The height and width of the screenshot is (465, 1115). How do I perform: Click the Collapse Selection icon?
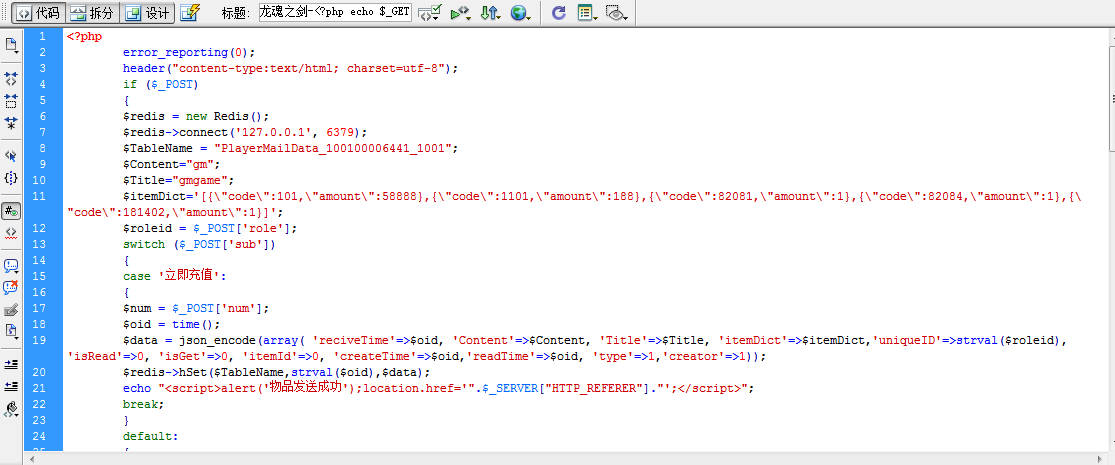click(11, 101)
